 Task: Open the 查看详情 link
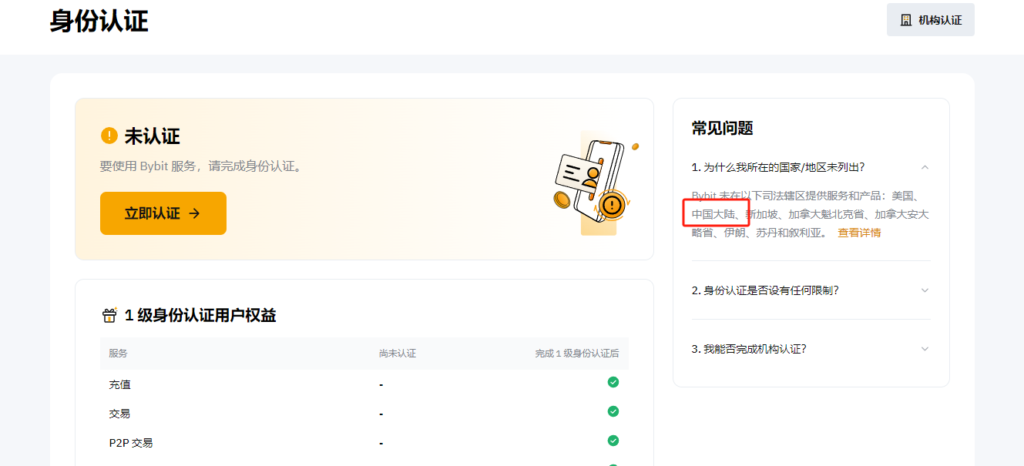859,233
